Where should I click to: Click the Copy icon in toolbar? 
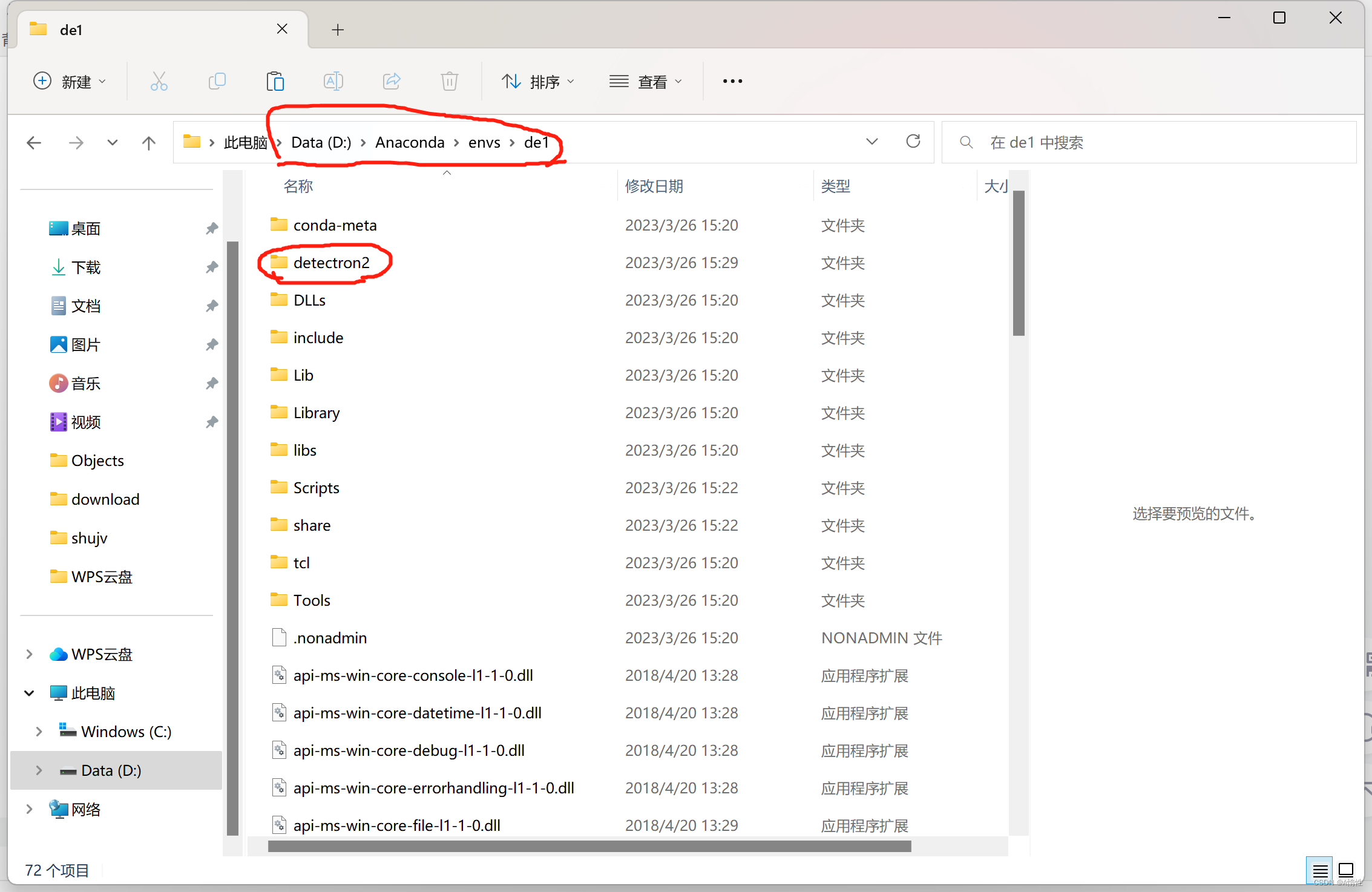[x=217, y=80]
